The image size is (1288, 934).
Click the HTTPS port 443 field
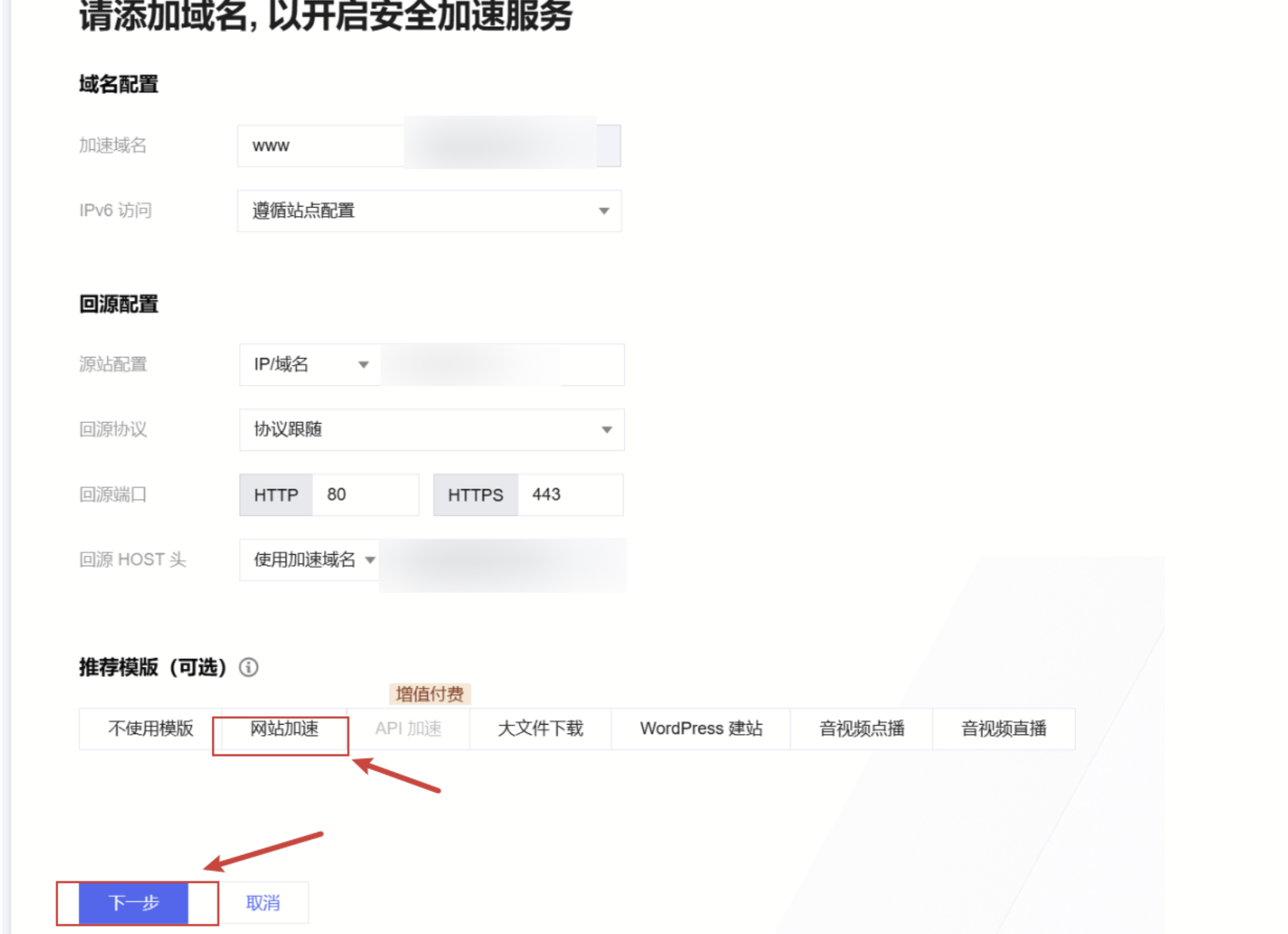tap(570, 495)
